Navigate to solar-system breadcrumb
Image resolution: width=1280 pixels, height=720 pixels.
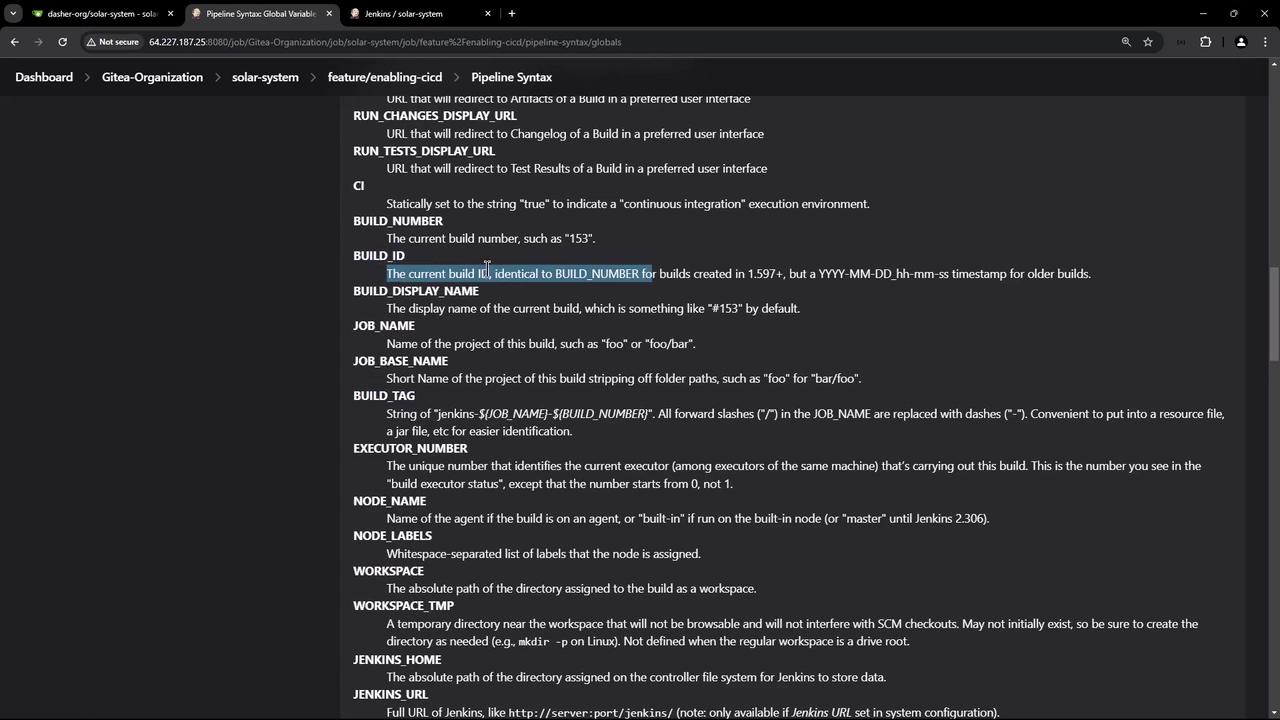265,77
